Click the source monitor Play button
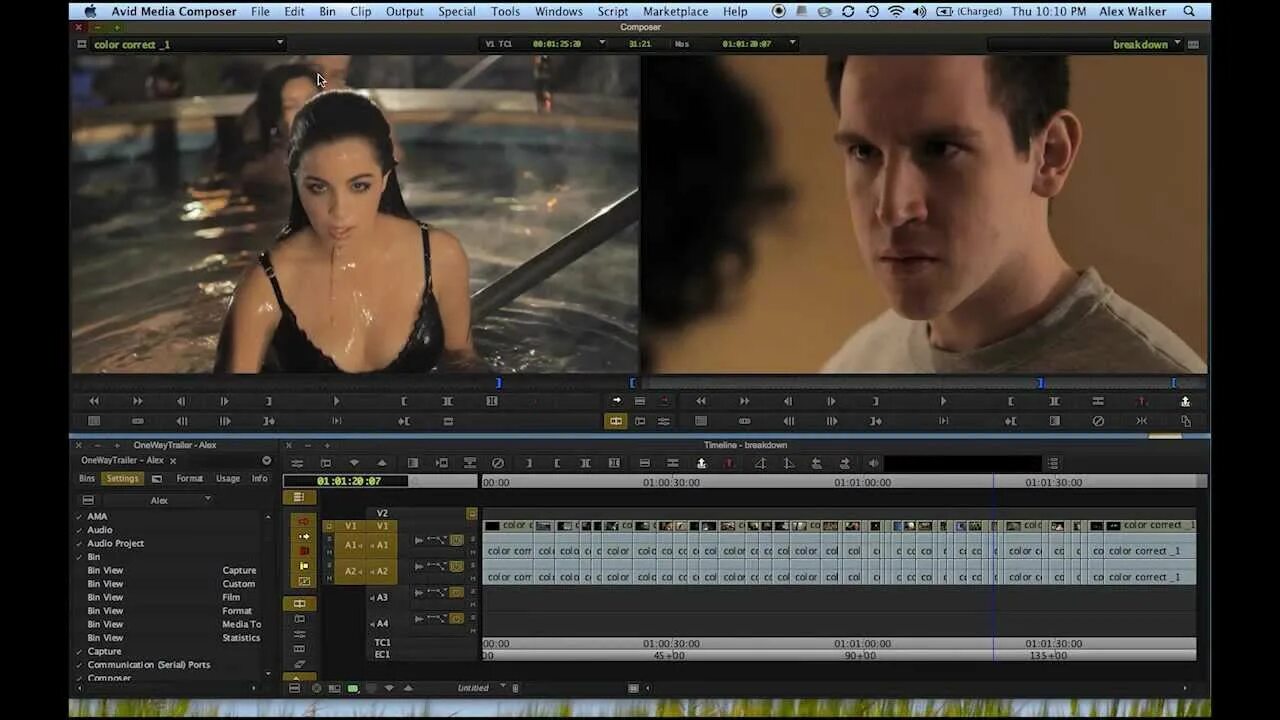 336,401
